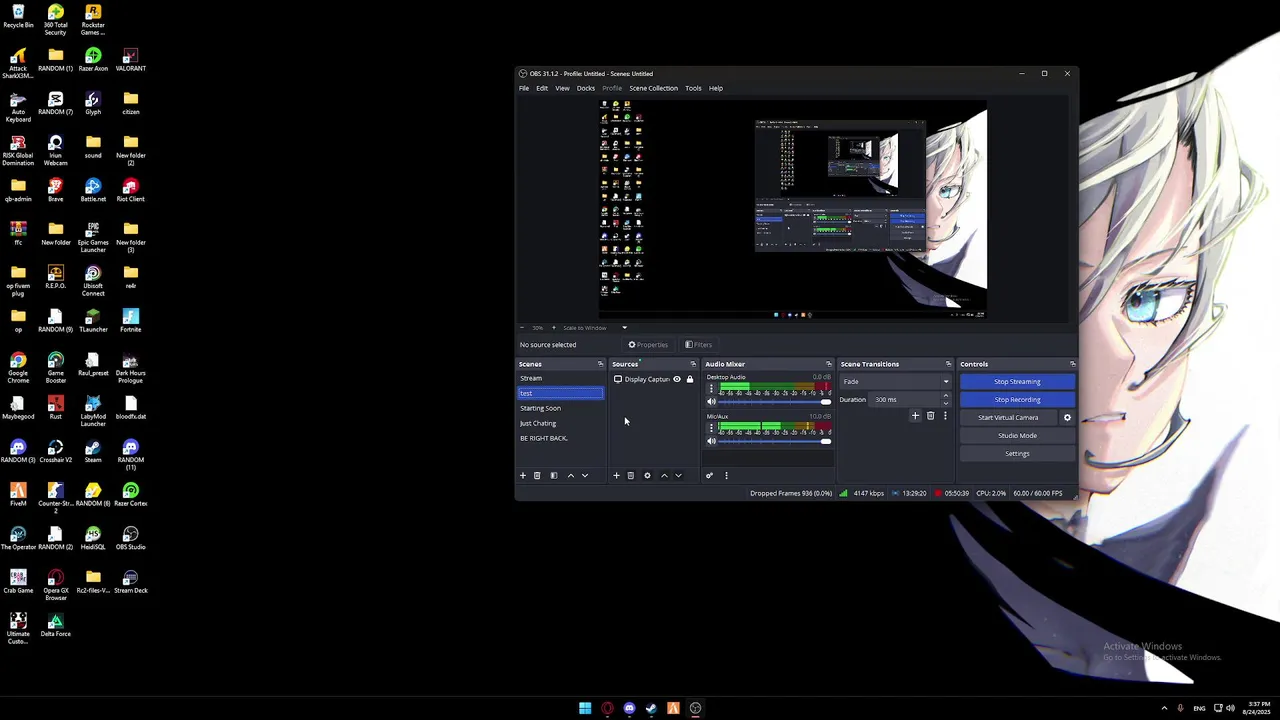Mute Mic/Aux speaker icon
This screenshot has width=1280, height=720.
712,441
